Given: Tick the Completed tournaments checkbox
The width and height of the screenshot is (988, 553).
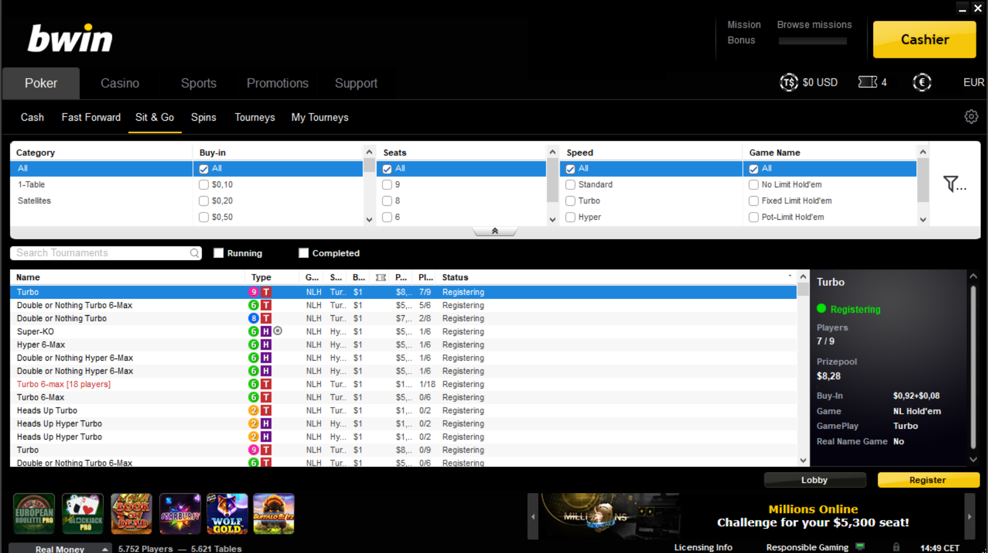Looking at the screenshot, I should pyautogui.click(x=304, y=253).
